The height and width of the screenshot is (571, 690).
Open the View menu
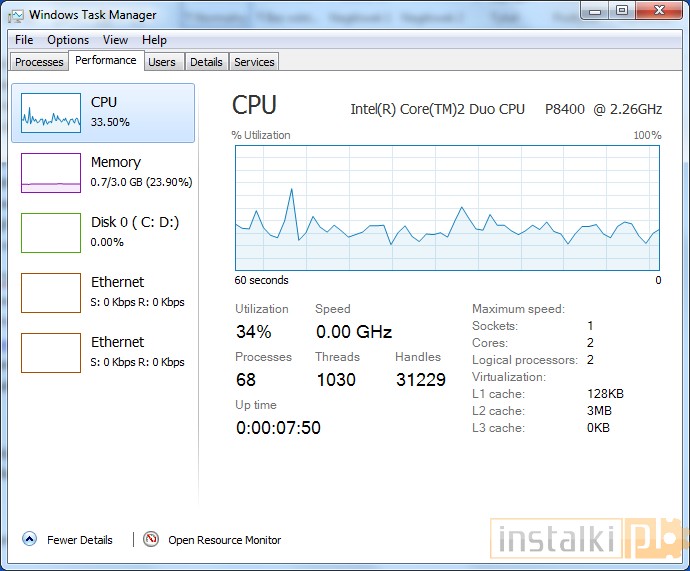pyautogui.click(x=115, y=40)
